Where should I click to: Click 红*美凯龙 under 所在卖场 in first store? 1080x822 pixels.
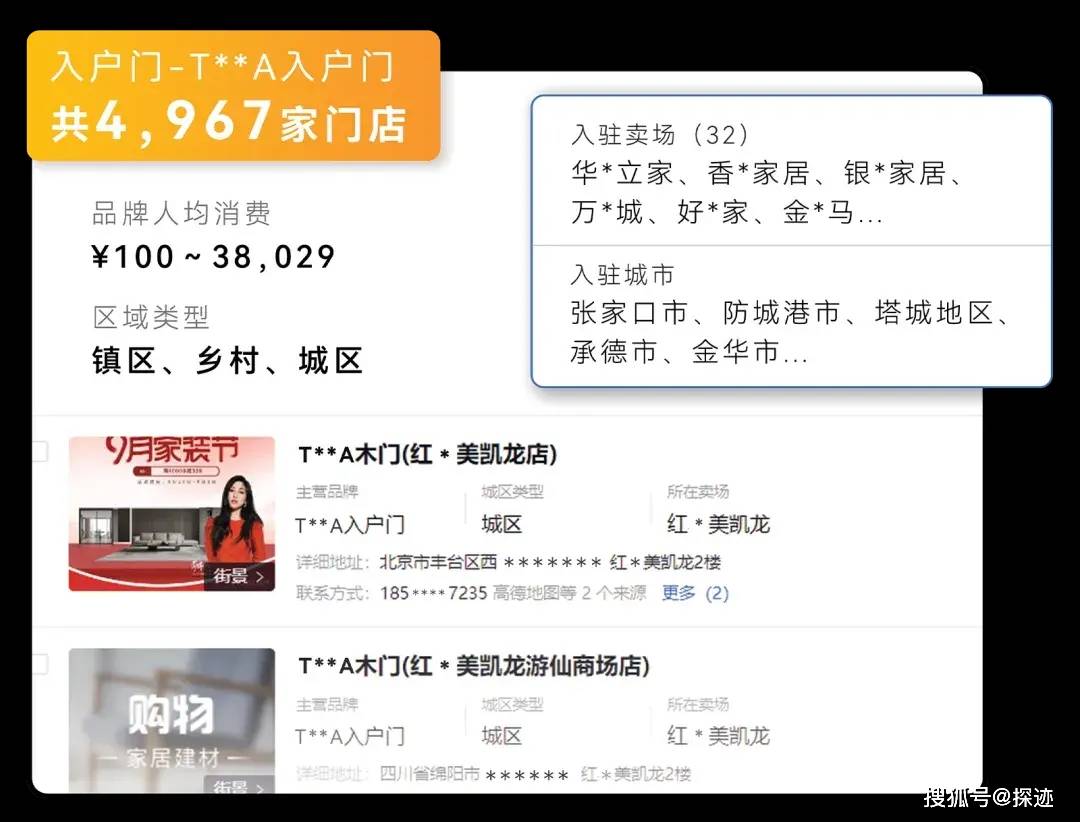pyautogui.click(x=718, y=524)
